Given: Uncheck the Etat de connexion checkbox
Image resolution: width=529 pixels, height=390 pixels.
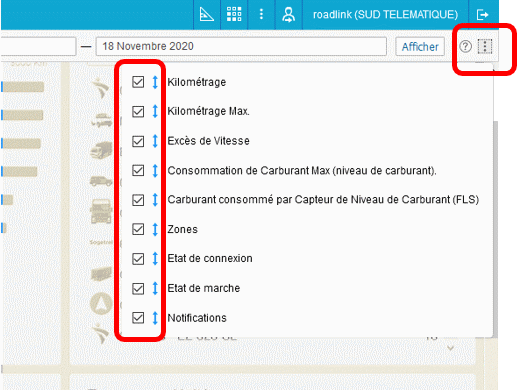Looking at the screenshot, I should (x=138, y=259).
